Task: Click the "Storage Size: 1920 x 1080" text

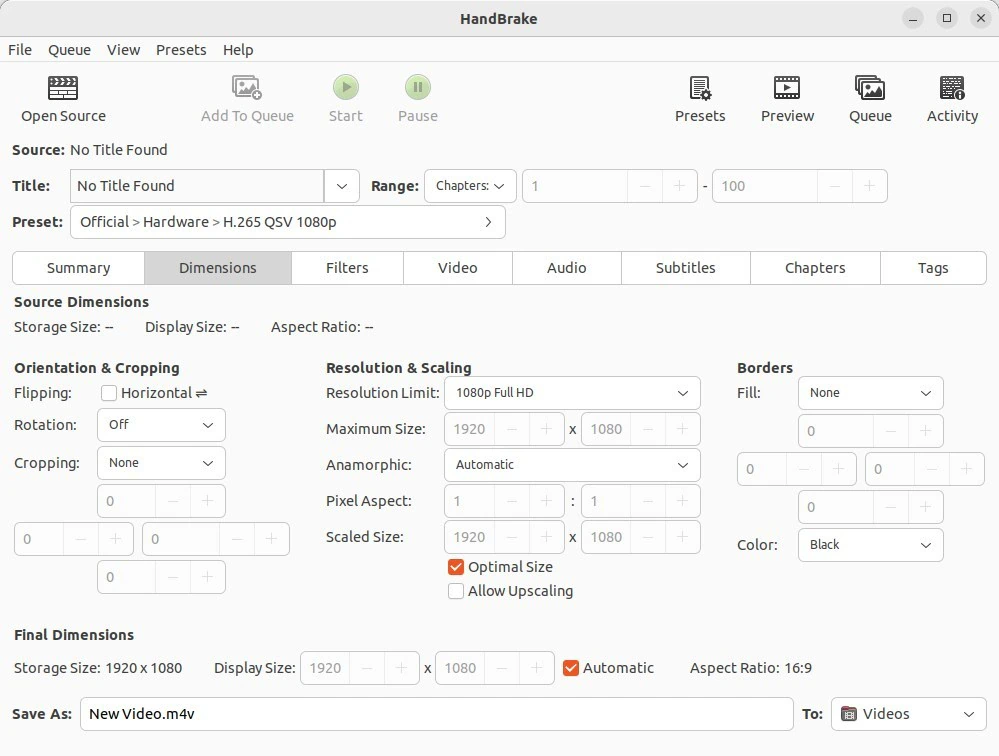Action: click(98, 668)
